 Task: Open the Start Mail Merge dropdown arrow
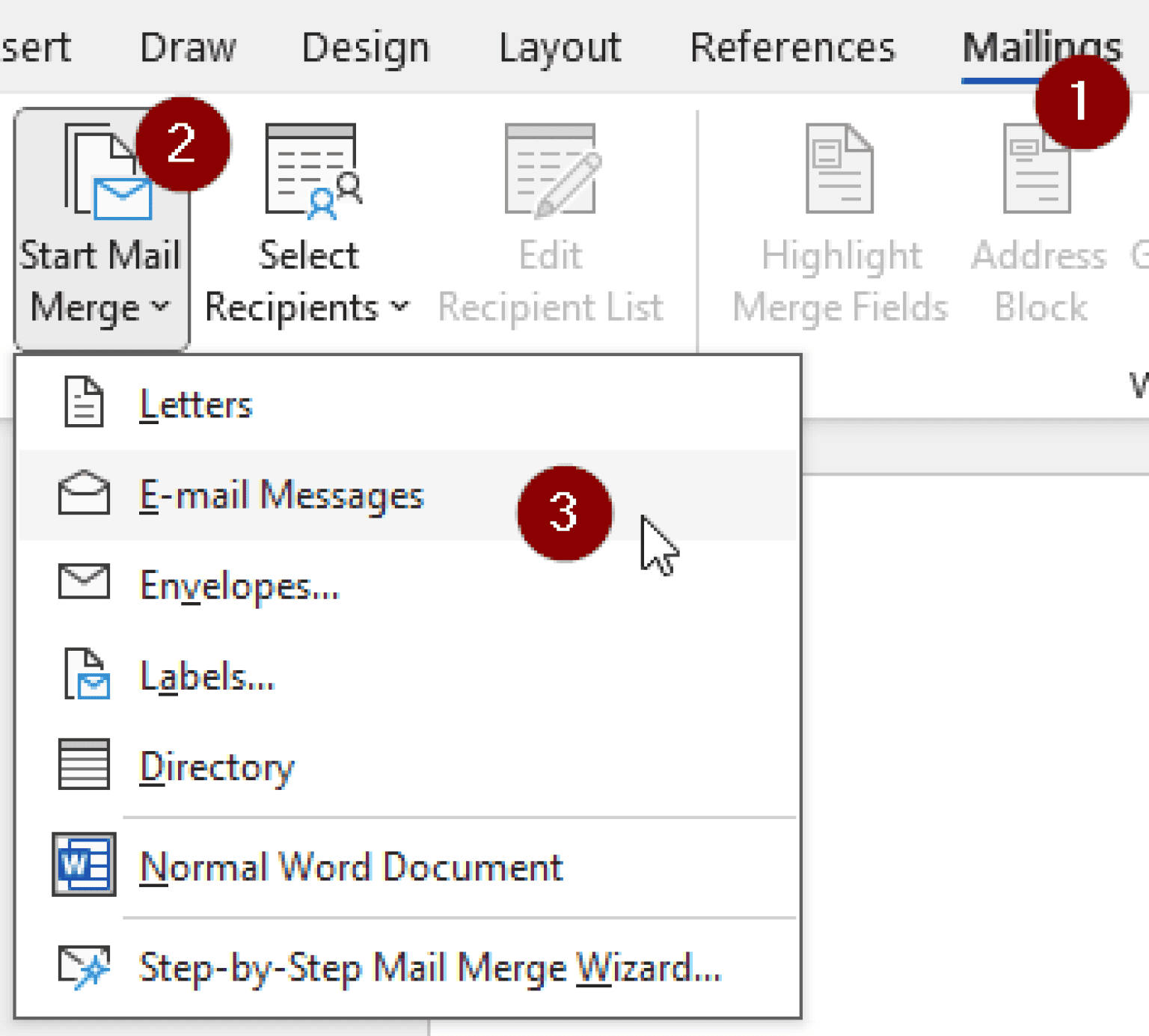pos(159,307)
